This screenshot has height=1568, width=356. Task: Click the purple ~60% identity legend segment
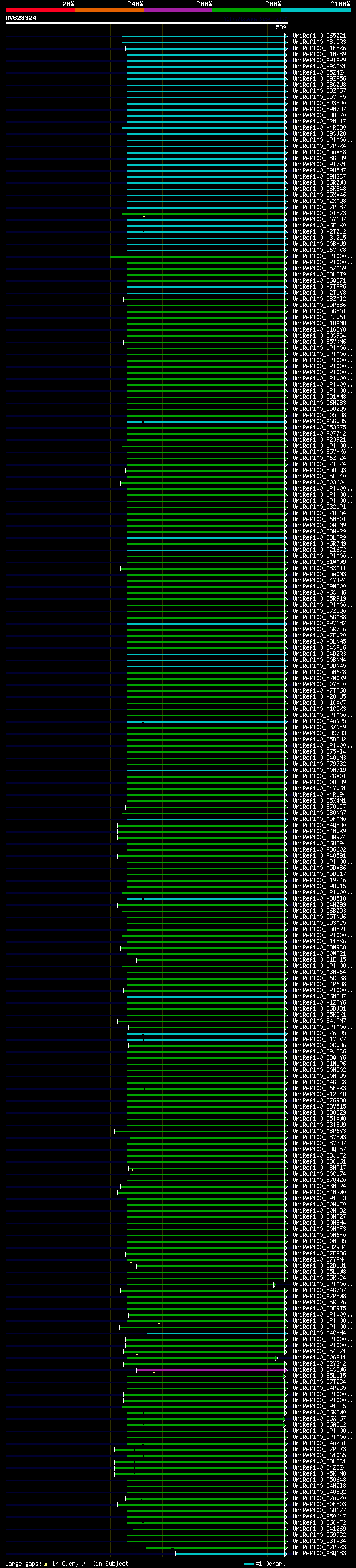(179, 11)
